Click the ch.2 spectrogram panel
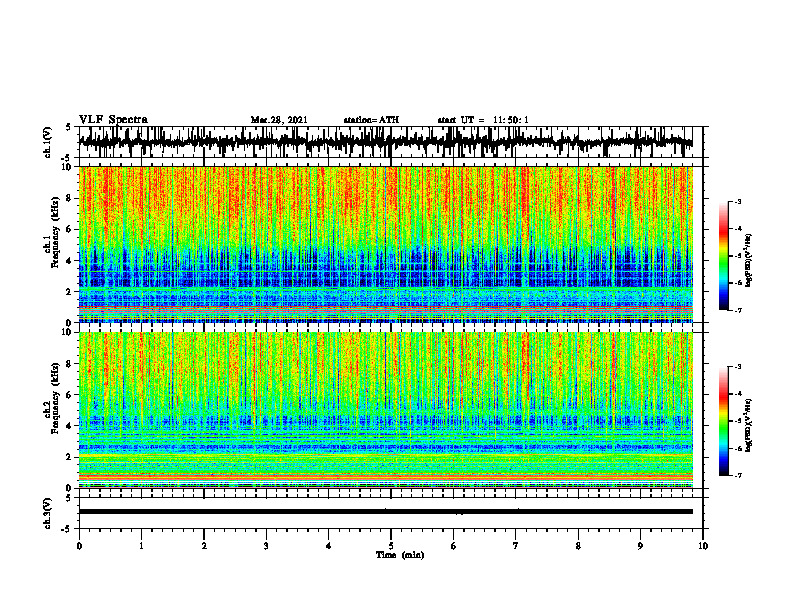The image size is (792, 612). tap(385, 410)
